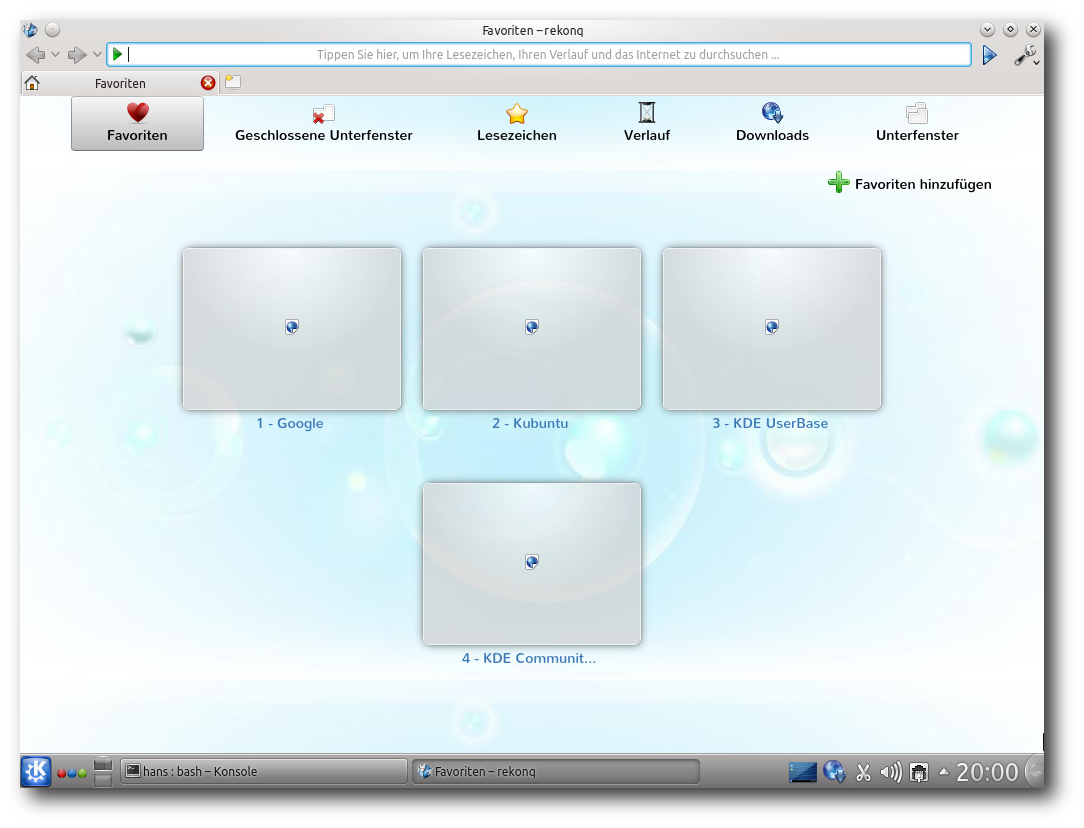Select the Favoriten browser tab
Screen dimensions: 1084x828
(x=120, y=83)
